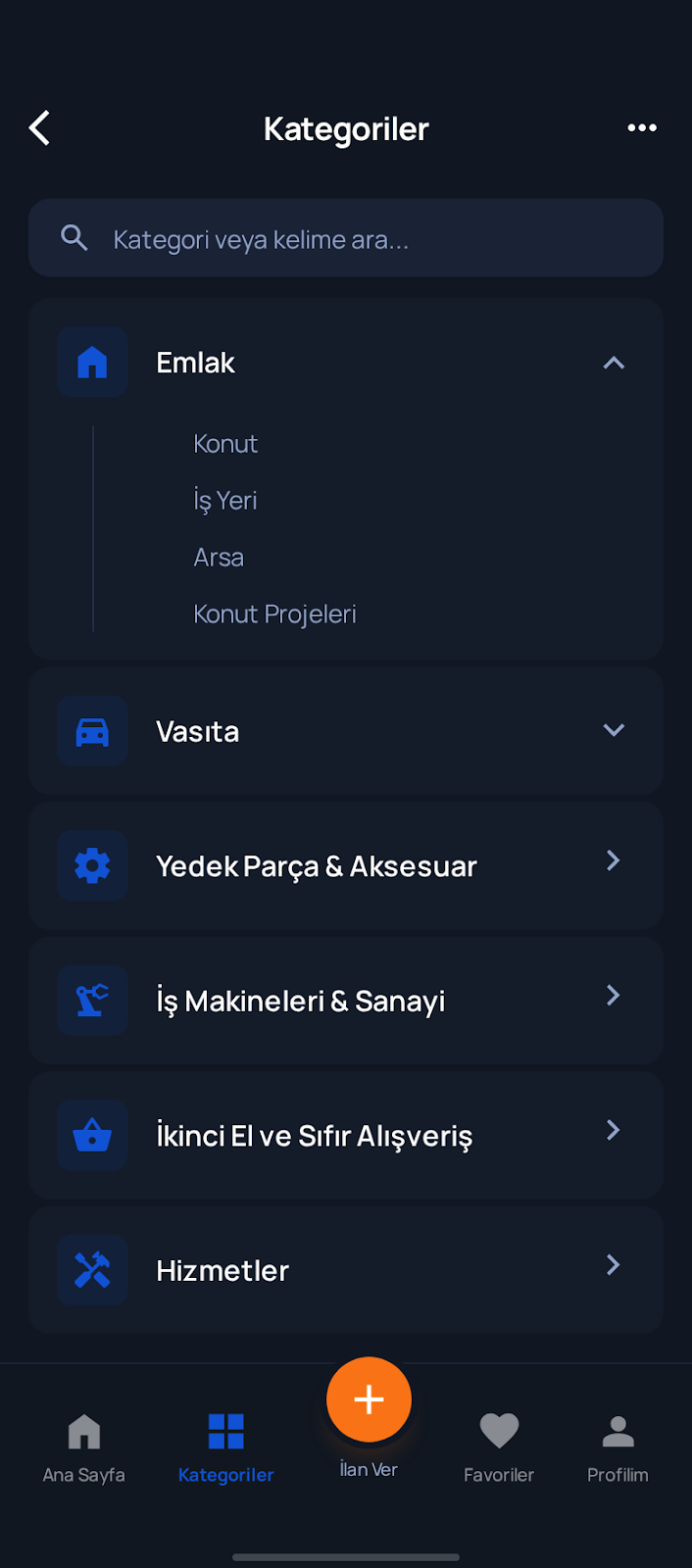Tap the back arrow at top left
The image size is (692, 1568).
click(39, 127)
